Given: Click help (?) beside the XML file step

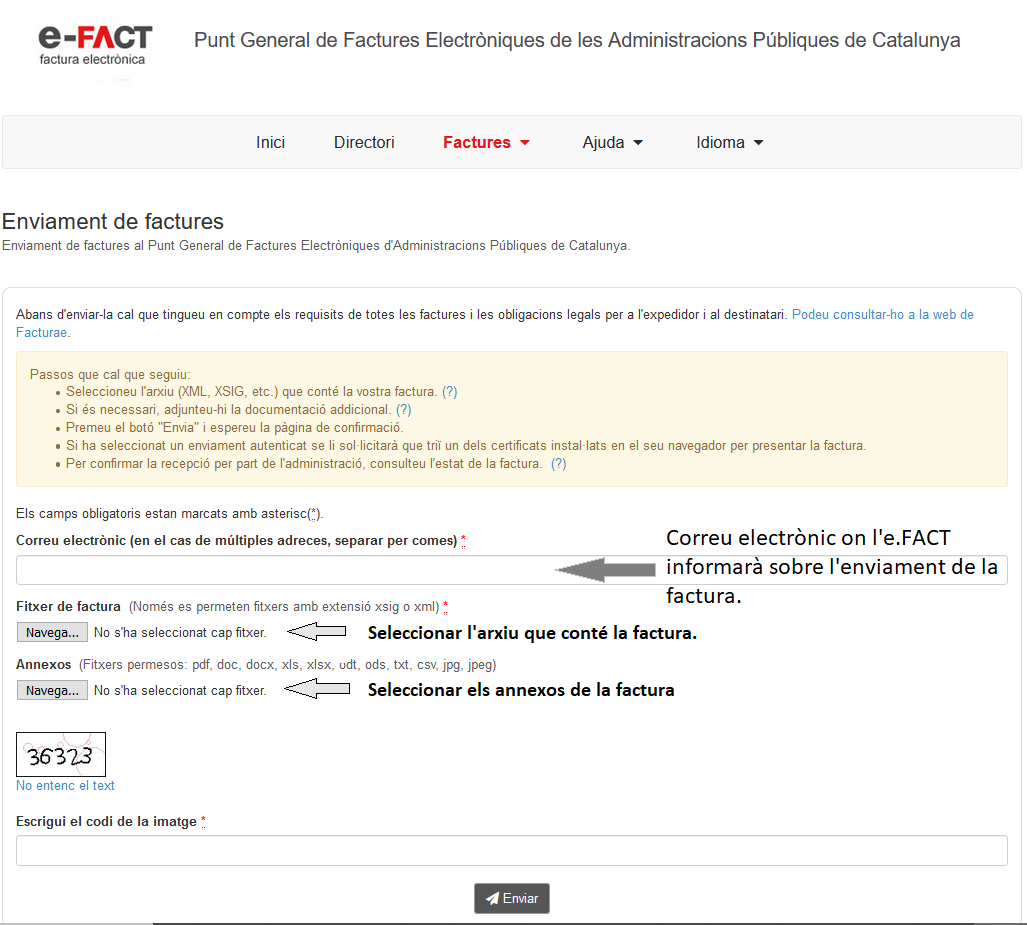Looking at the screenshot, I should [x=450, y=392].
